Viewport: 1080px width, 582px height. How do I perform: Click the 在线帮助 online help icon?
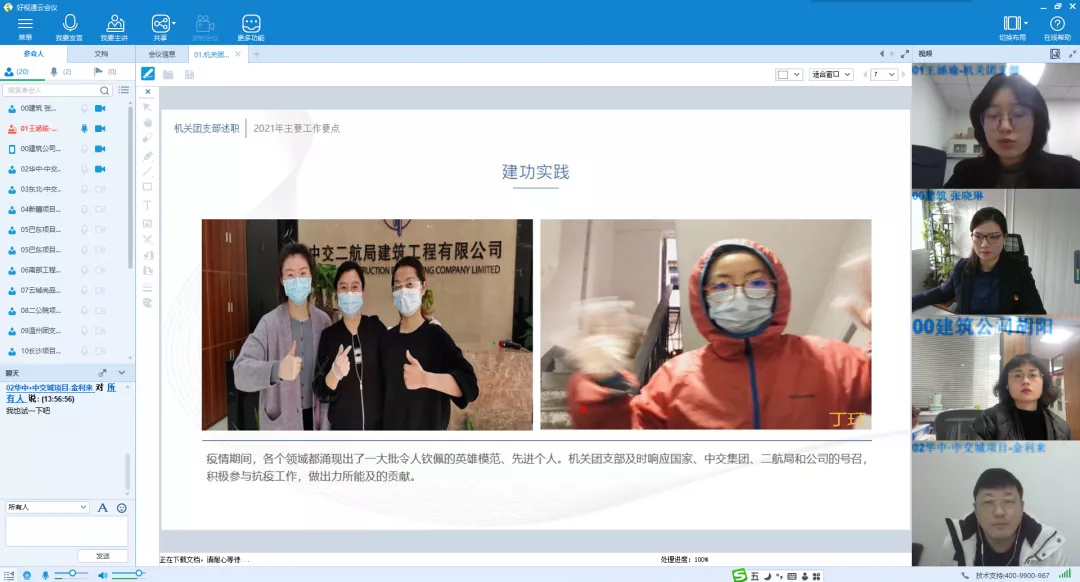point(1057,22)
